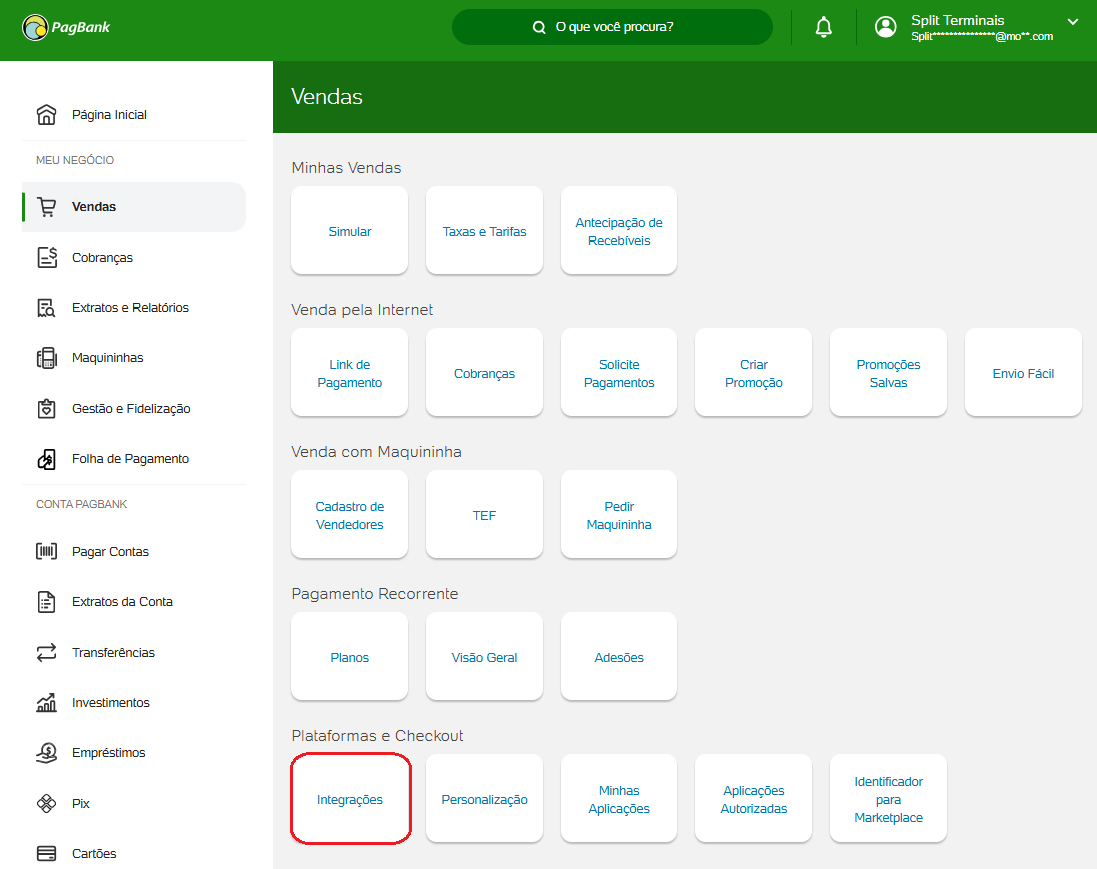The width and height of the screenshot is (1097, 869).
Task: Open Cobranças card under Venda pela Internet
Action: click(484, 373)
